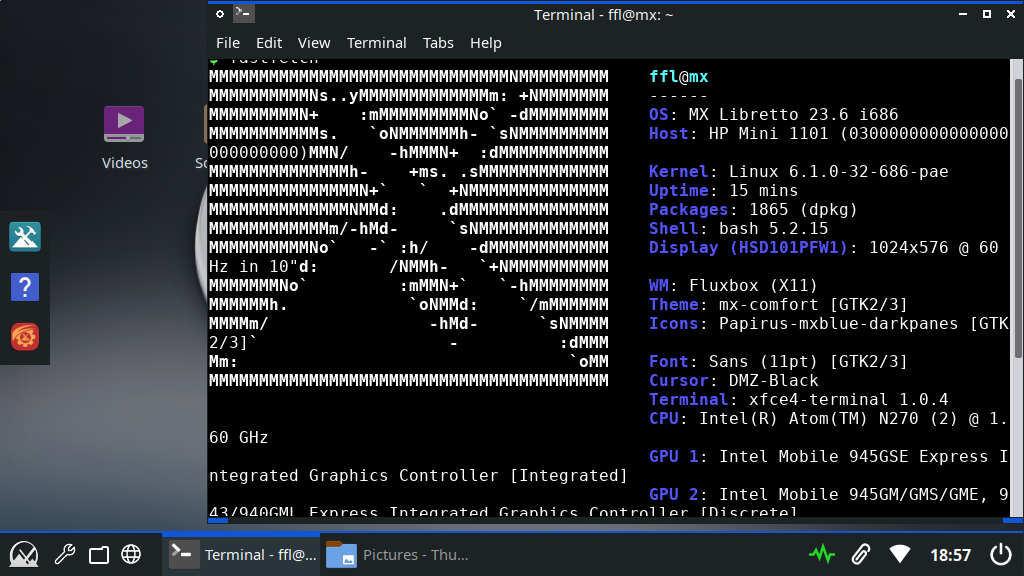Open the power/logout button in tray

tap(1001, 554)
